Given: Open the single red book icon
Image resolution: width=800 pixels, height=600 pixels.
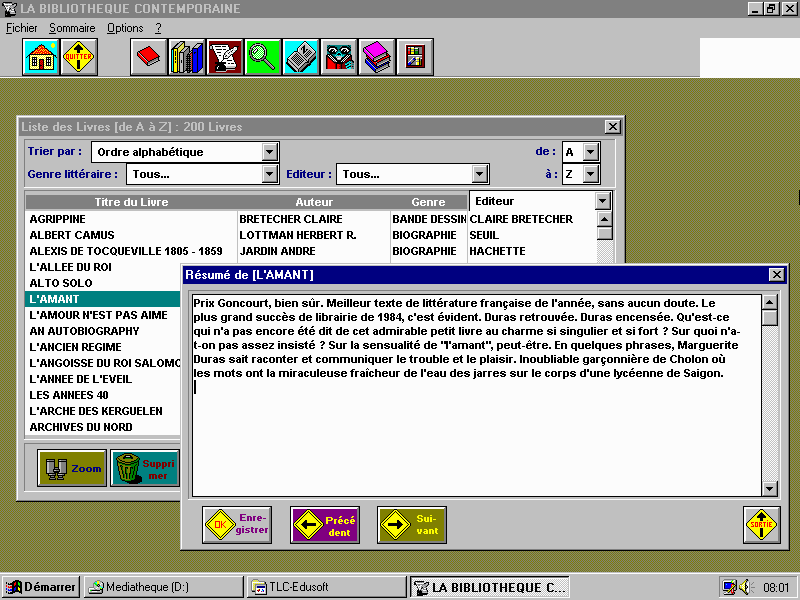Looking at the screenshot, I should coord(149,58).
